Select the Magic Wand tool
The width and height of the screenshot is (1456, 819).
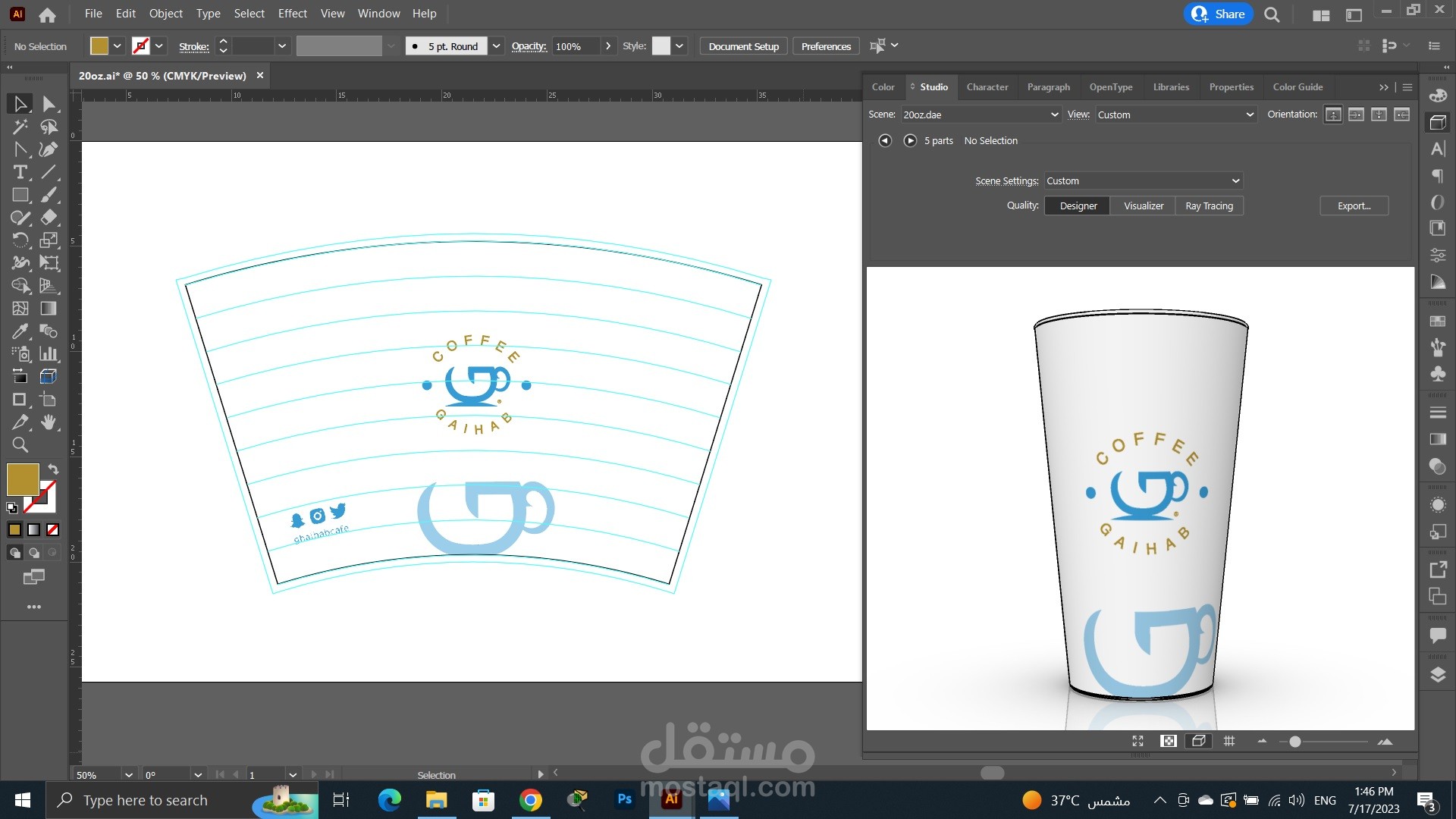click(x=20, y=127)
